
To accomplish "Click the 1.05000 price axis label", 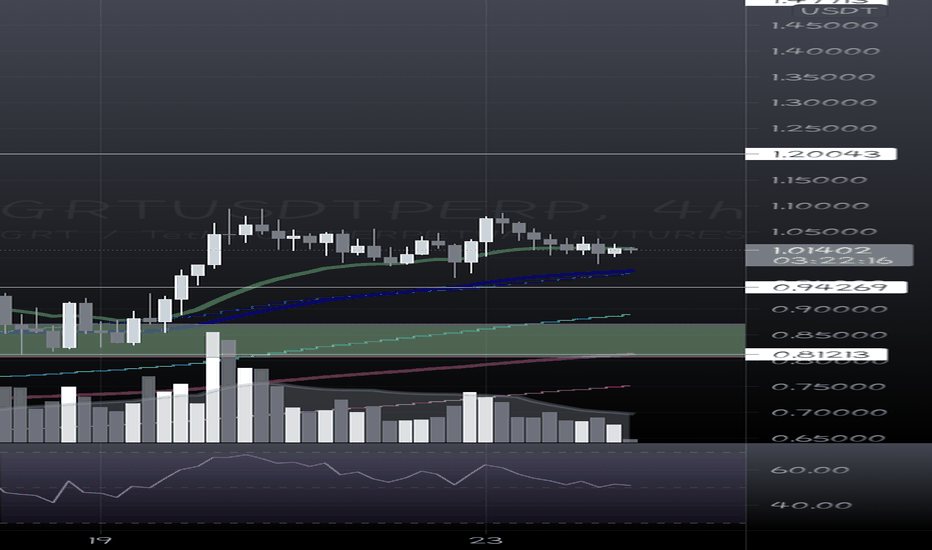I will point(823,232).
